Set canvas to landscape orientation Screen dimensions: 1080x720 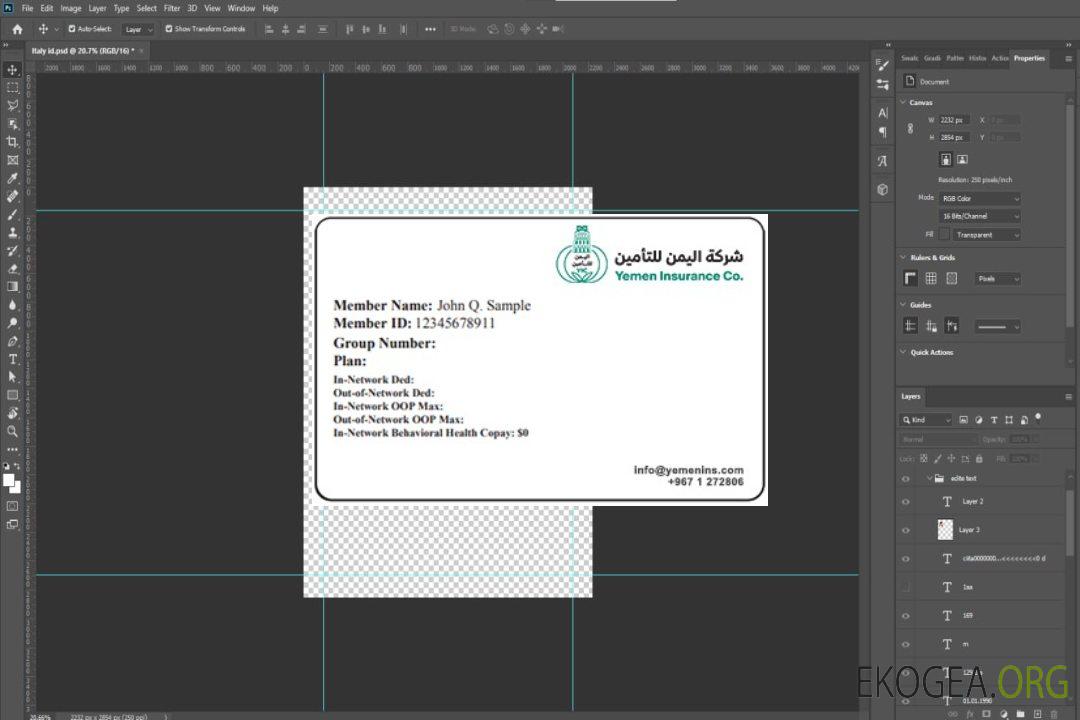[962, 159]
